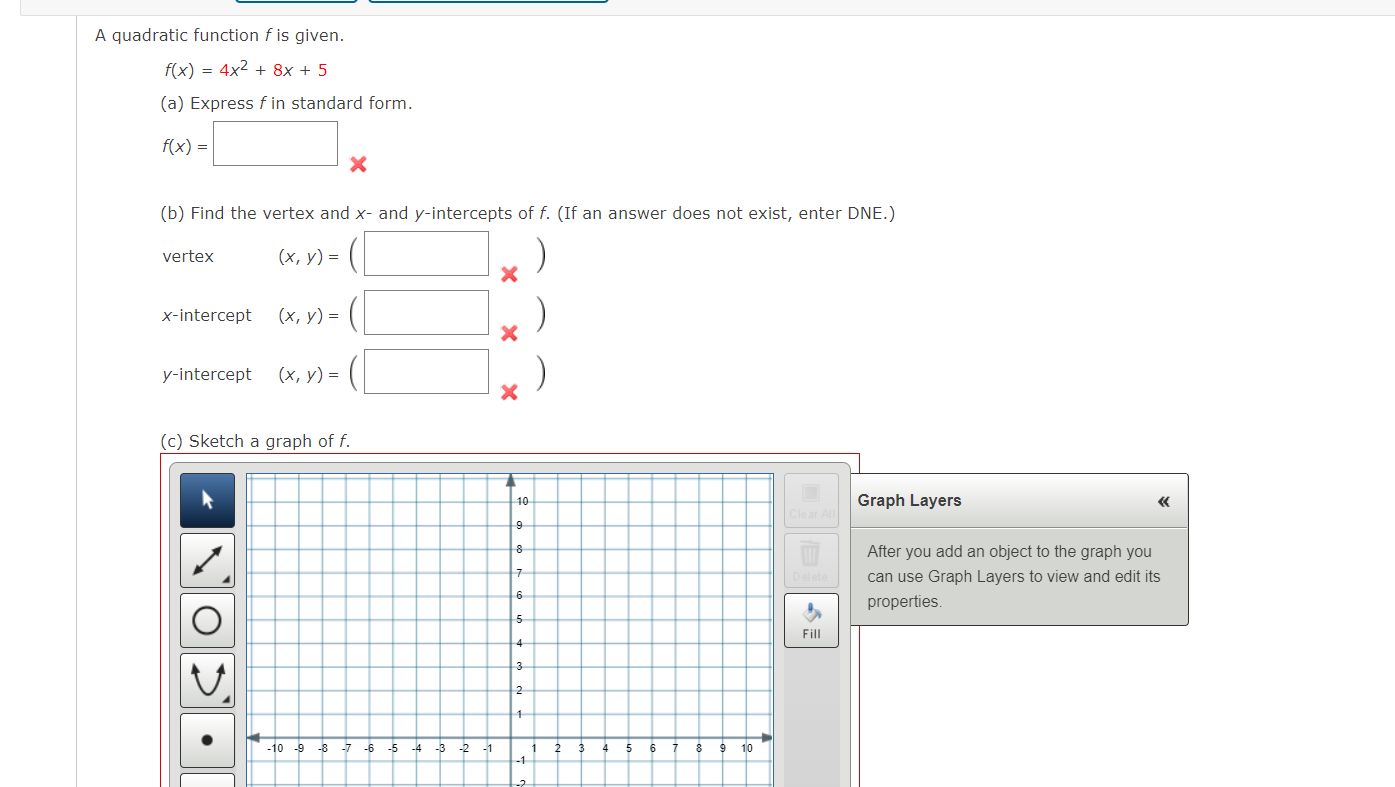
Task: Select the arrow selection tool
Action: tap(207, 499)
